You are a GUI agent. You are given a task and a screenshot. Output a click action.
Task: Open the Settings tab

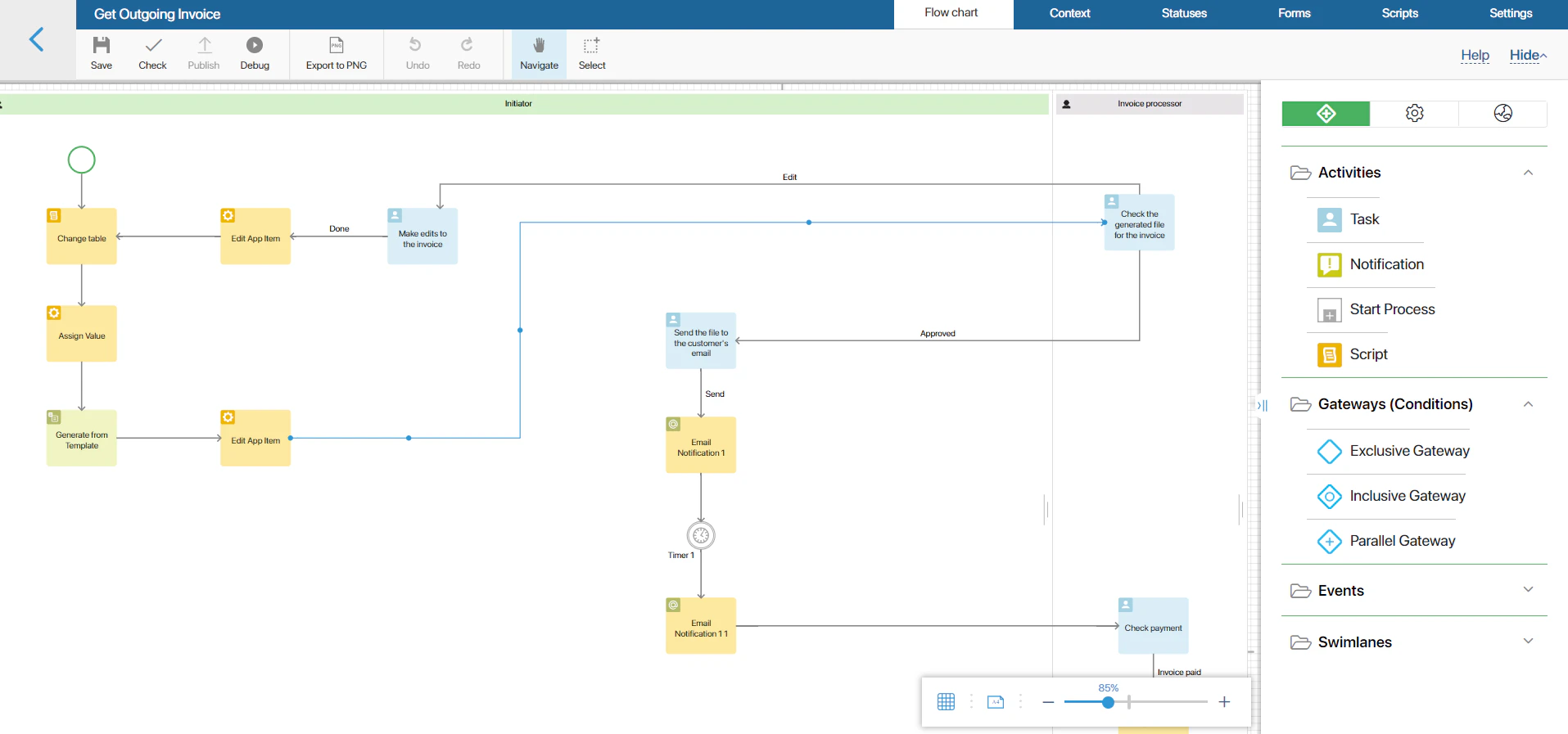tap(1511, 13)
